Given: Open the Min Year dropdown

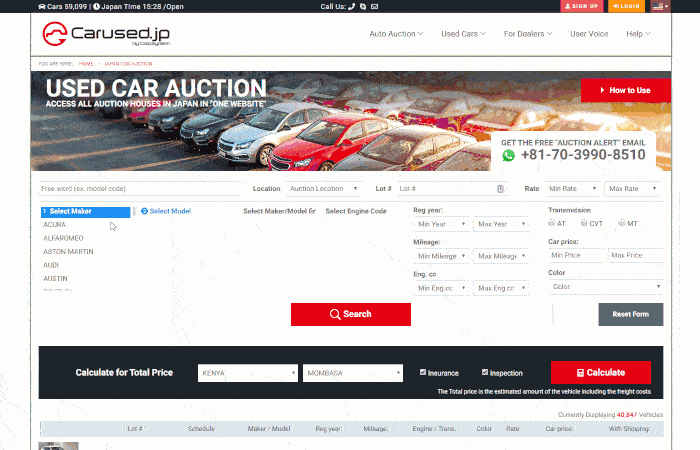Looking at the screenshot, I should [442, 224].
